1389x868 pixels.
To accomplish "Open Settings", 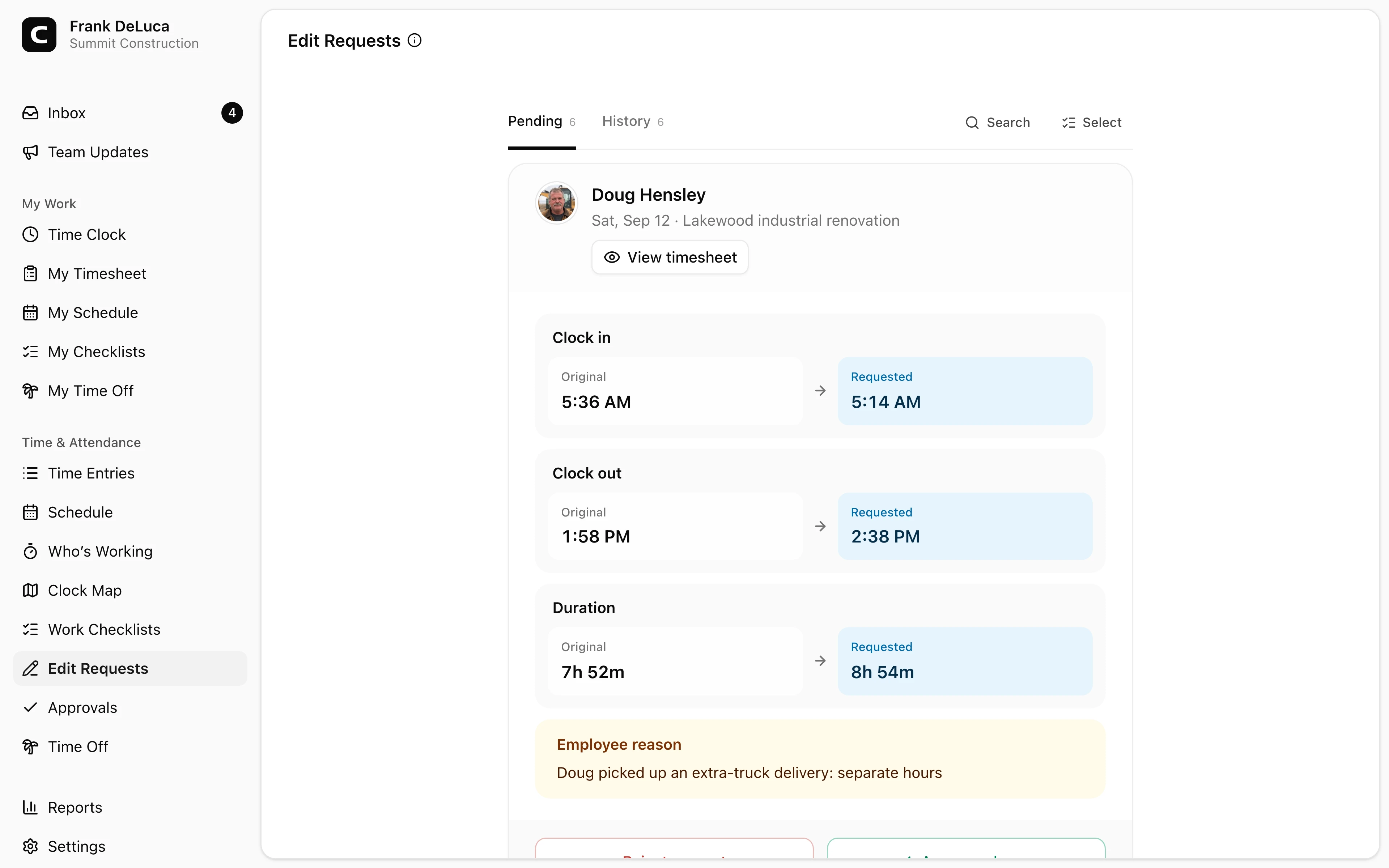I will (130, 847).
